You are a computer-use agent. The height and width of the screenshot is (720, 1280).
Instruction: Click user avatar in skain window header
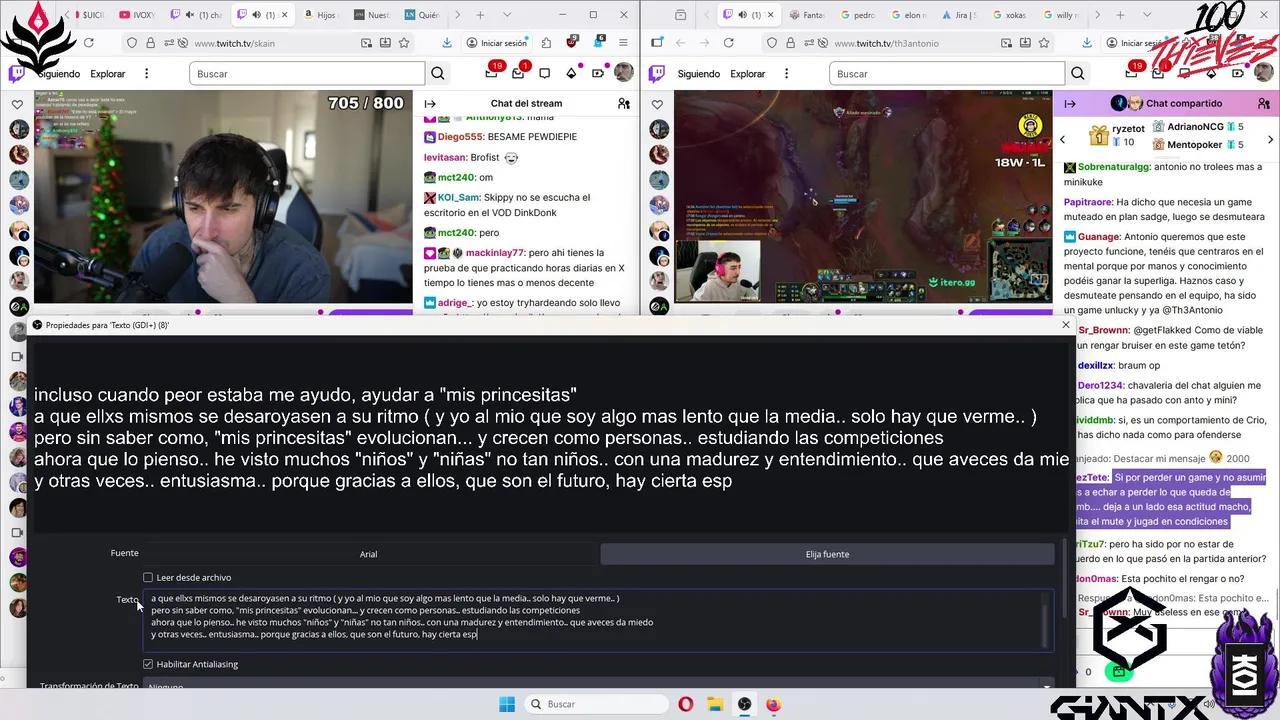pos(623,73)
